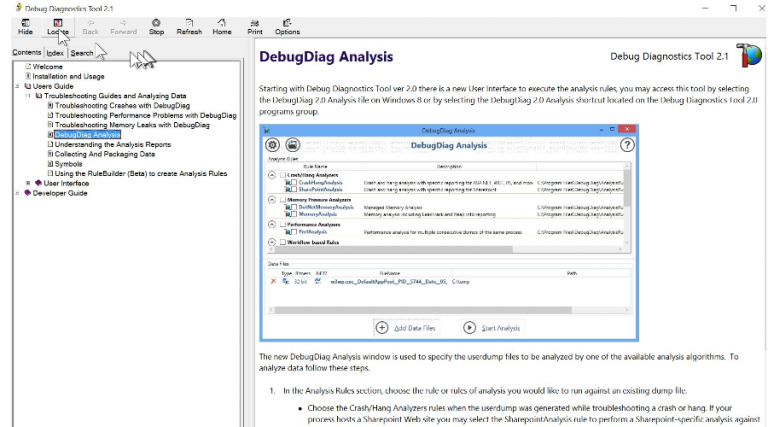Click the Refresh icon in the toolbar

click(189, 25)
